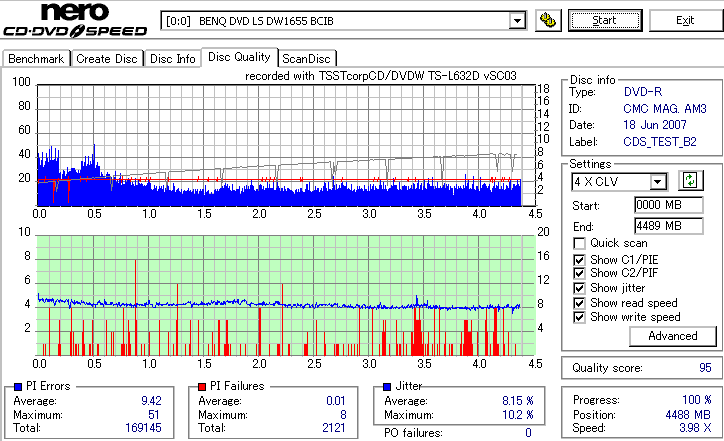Click the Nero CD-DVD Speed logo
This screenshot has height=441, width=724.
pos(75,19)
